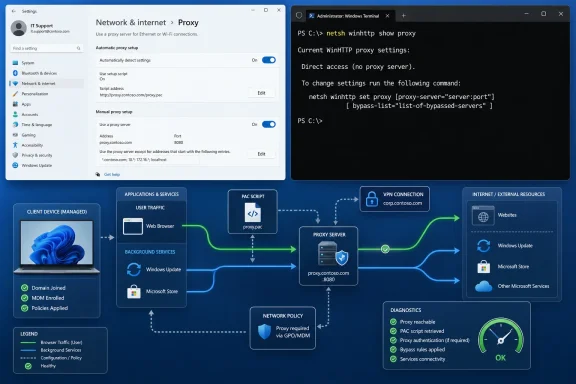Click Edit button for manual proxy
Image resolution: width=576 pixels, height=384 pixels.
261,154
